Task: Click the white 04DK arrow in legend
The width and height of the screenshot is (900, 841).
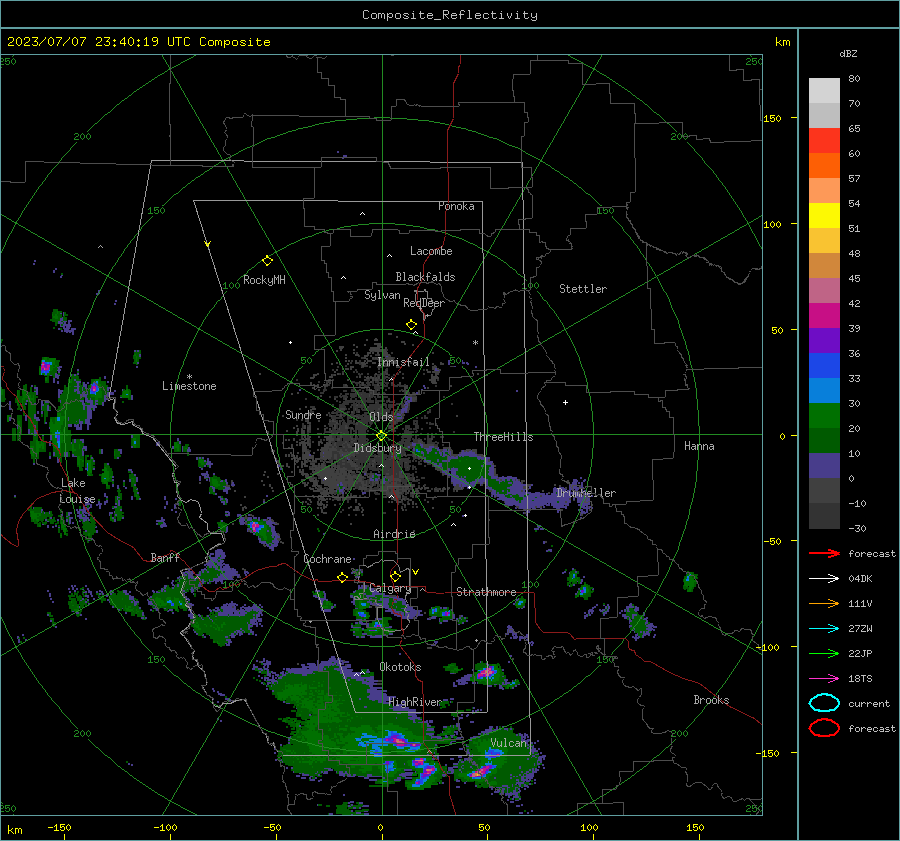Action: 824,578
